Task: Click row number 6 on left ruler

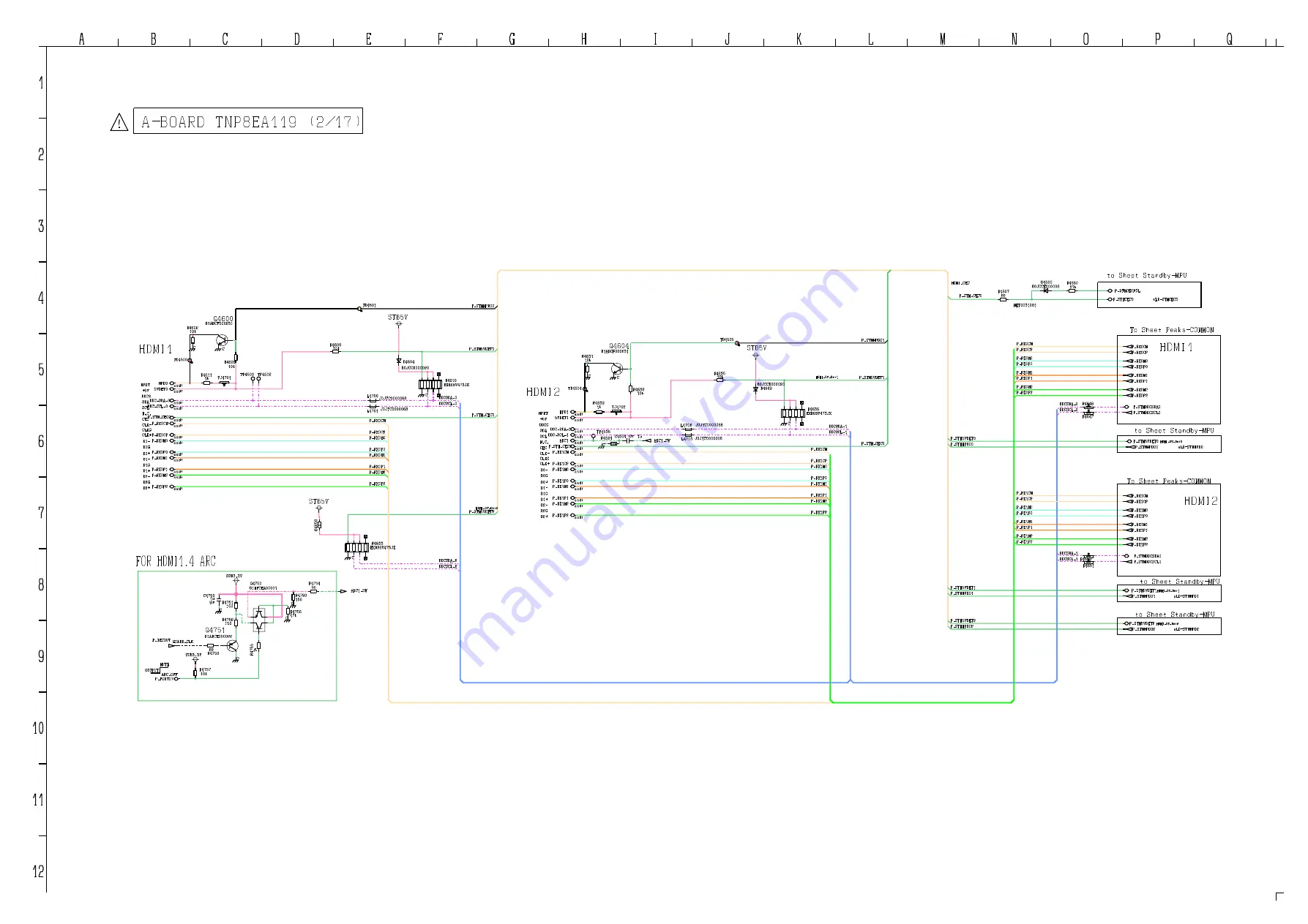Action: click(x=41, y=441)
